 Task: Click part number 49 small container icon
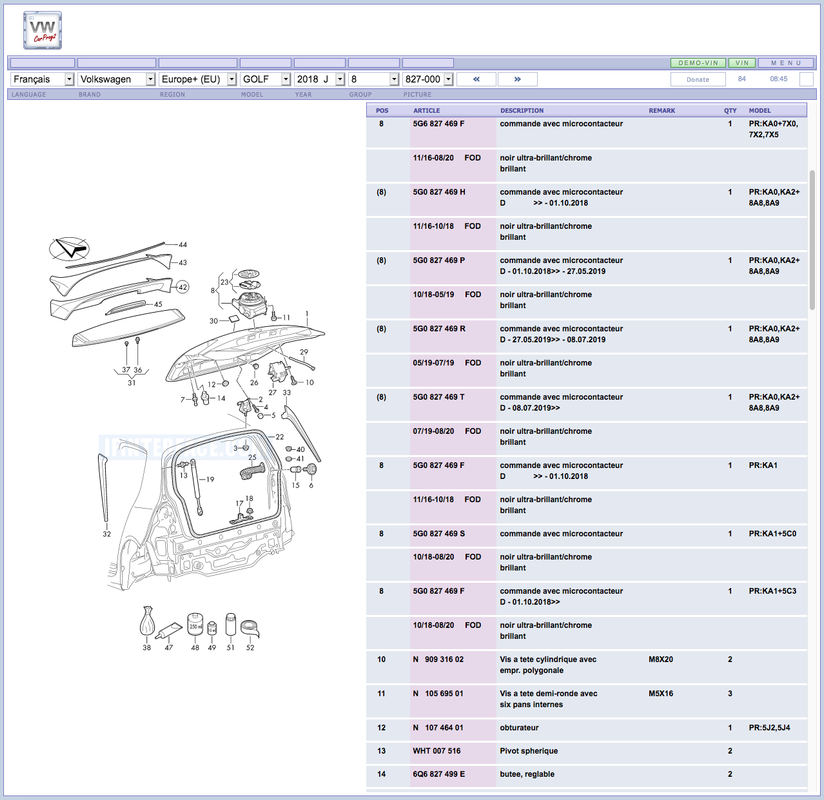click(x=212, y=629)
